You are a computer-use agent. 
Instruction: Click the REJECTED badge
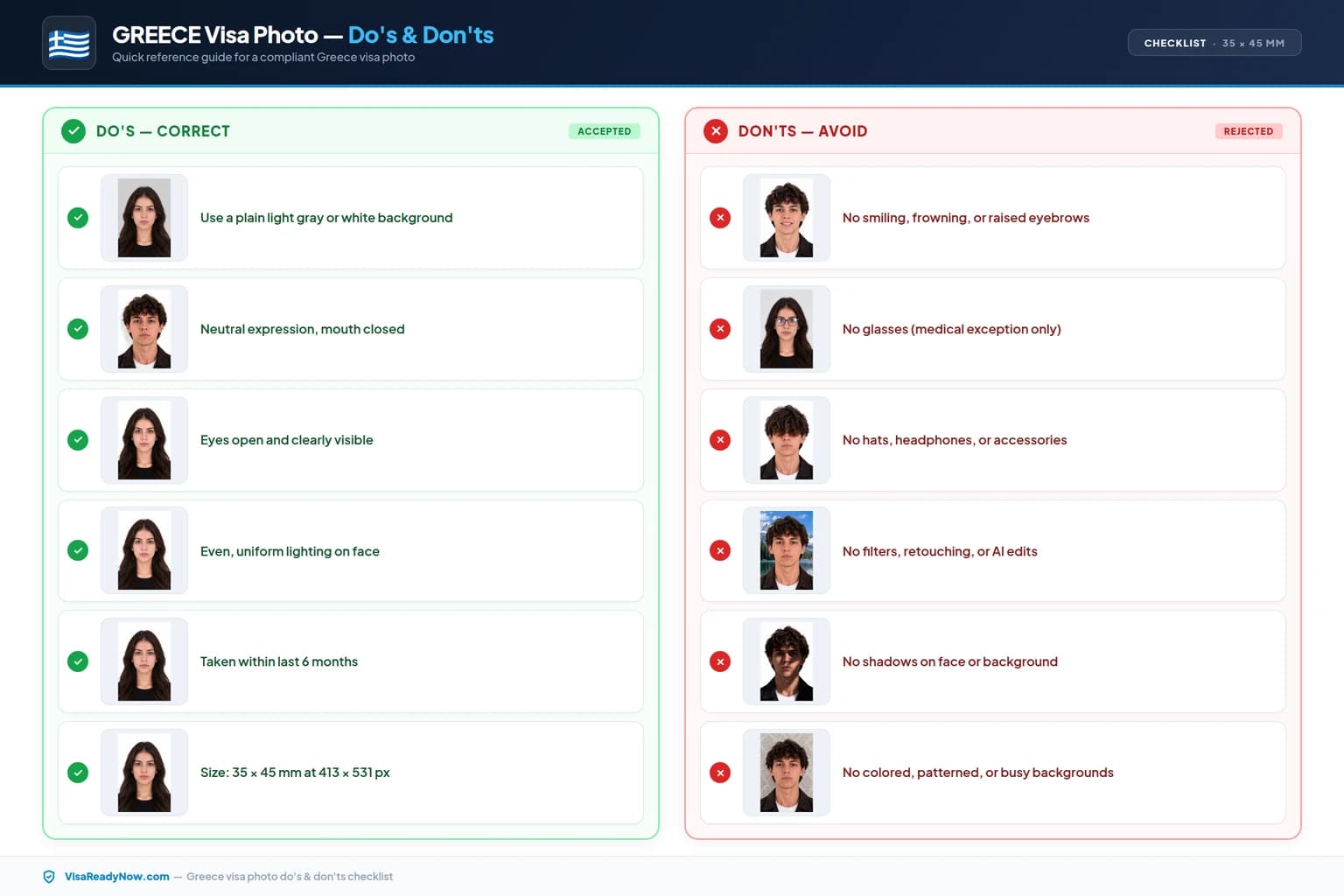coord(1249,131)
